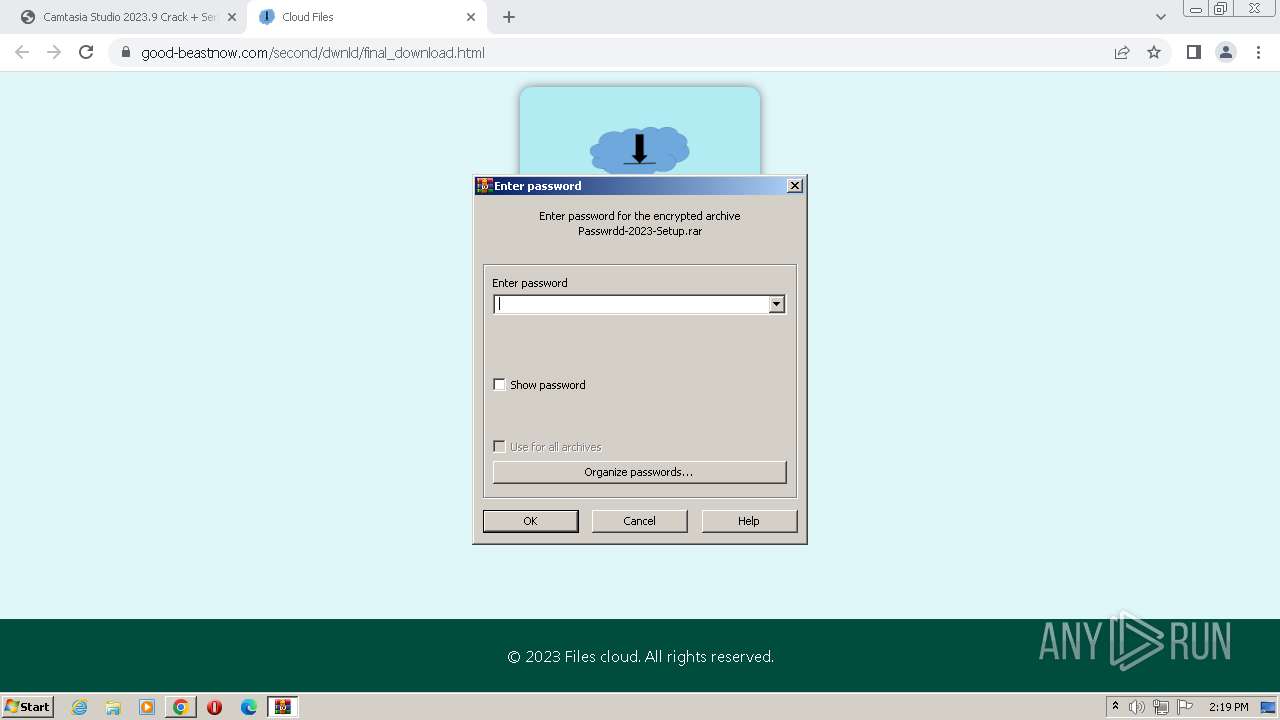
Task: Click the 2:19 PM clock
Action: pyautogui.click(x=1228, y=707)
